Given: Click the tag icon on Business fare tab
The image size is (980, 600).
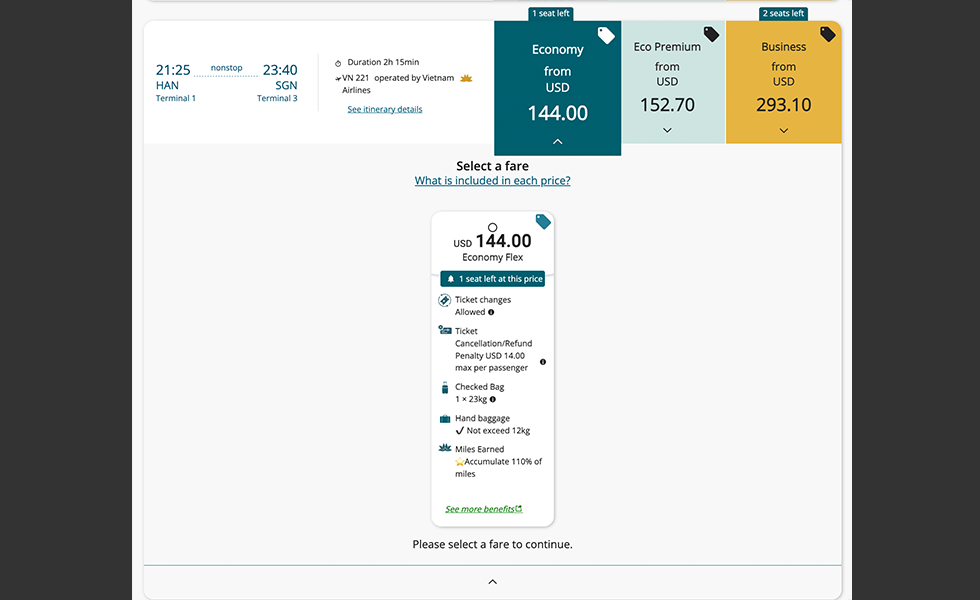Looking at the screenshot, I should [827, 34].
